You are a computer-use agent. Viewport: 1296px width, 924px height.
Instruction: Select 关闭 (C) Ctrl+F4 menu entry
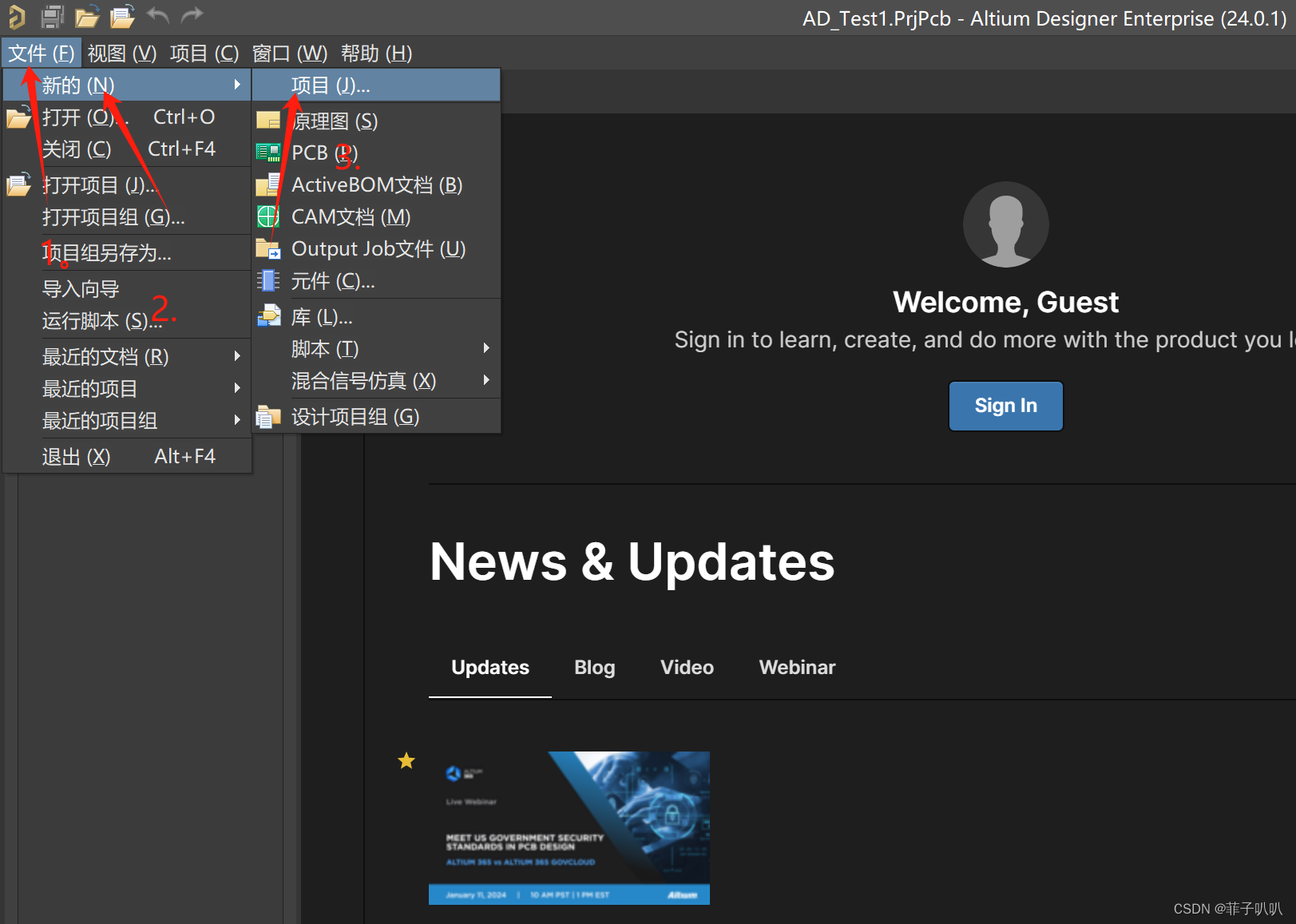click(x=127, y=149)
